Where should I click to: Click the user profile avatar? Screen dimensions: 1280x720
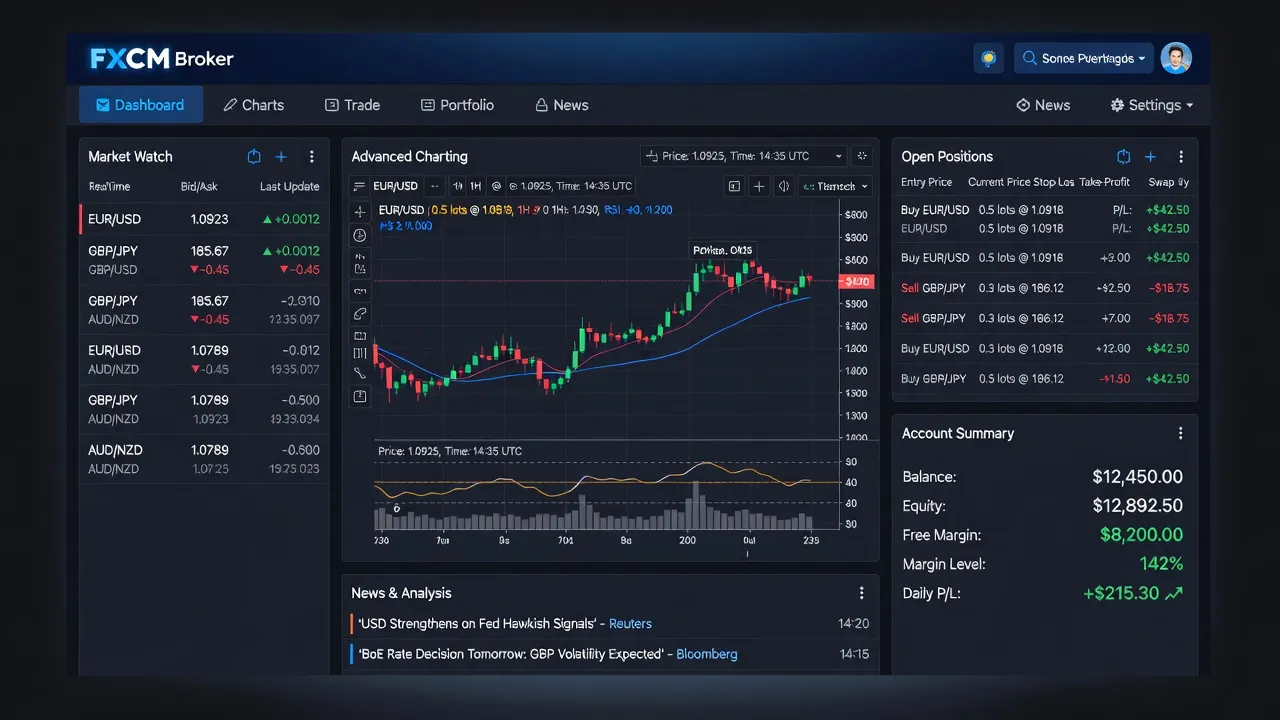click(x=1177, y=58)
